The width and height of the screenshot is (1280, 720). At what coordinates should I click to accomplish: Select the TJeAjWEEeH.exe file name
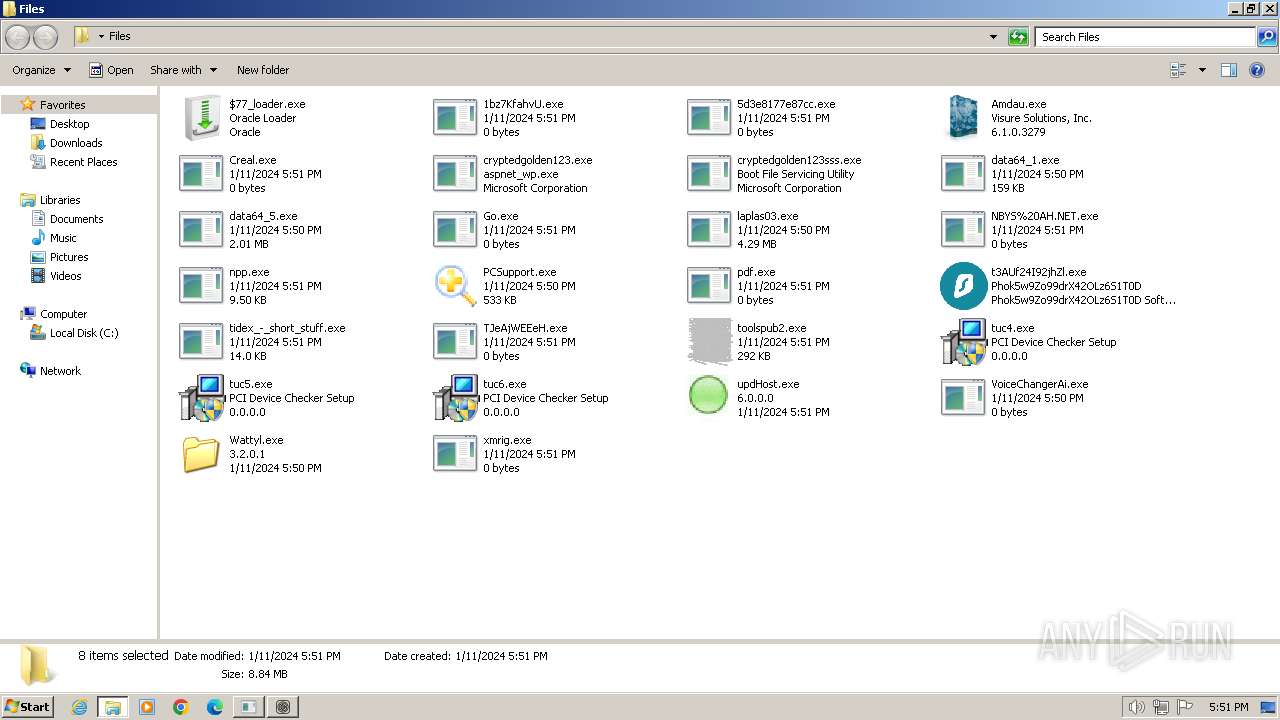click(525, 328)
